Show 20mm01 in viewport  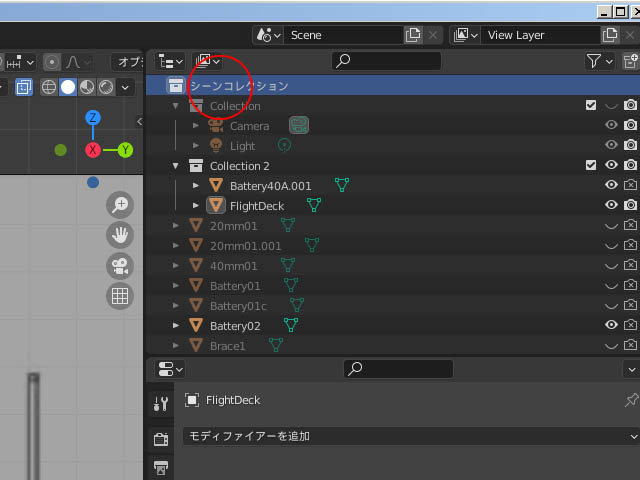(611, 226)
